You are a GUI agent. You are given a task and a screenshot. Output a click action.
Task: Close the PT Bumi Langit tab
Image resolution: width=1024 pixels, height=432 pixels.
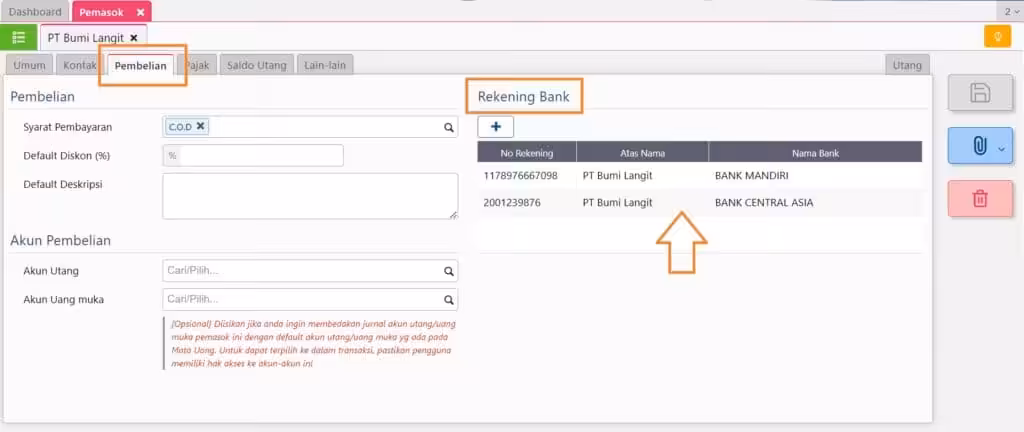134,38
